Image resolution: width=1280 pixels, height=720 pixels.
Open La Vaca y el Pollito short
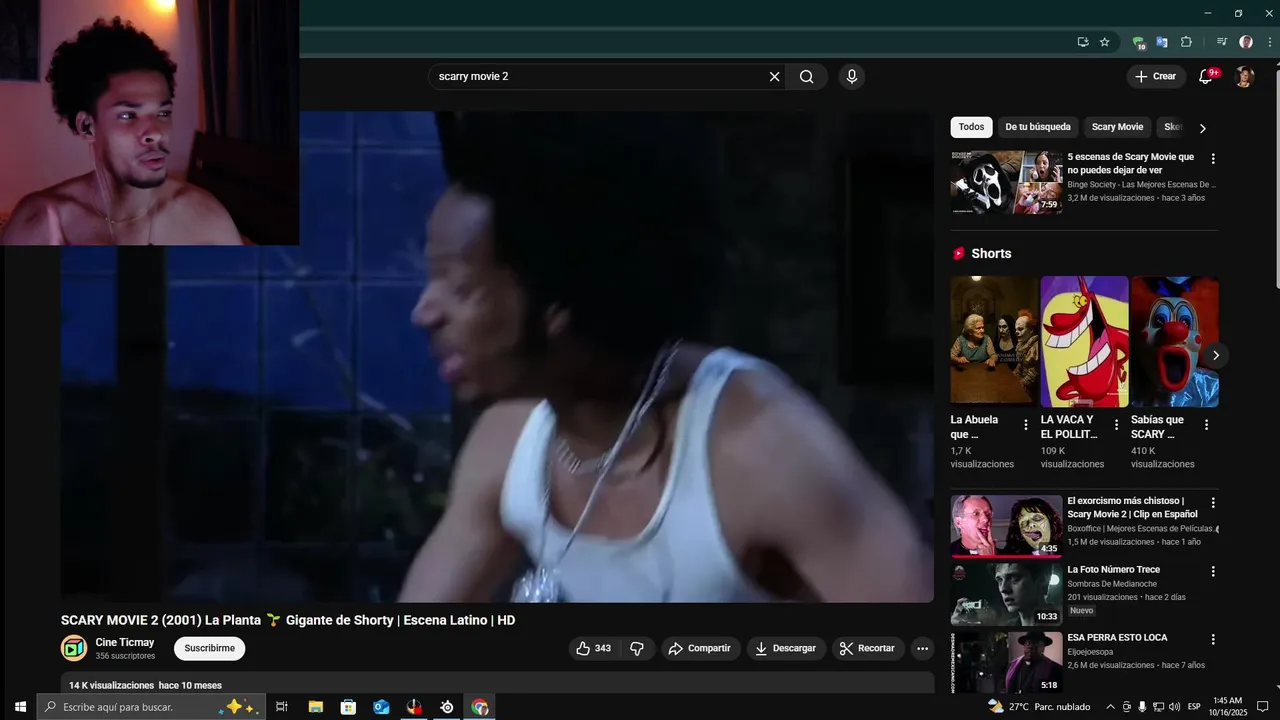pos(1084,341)
